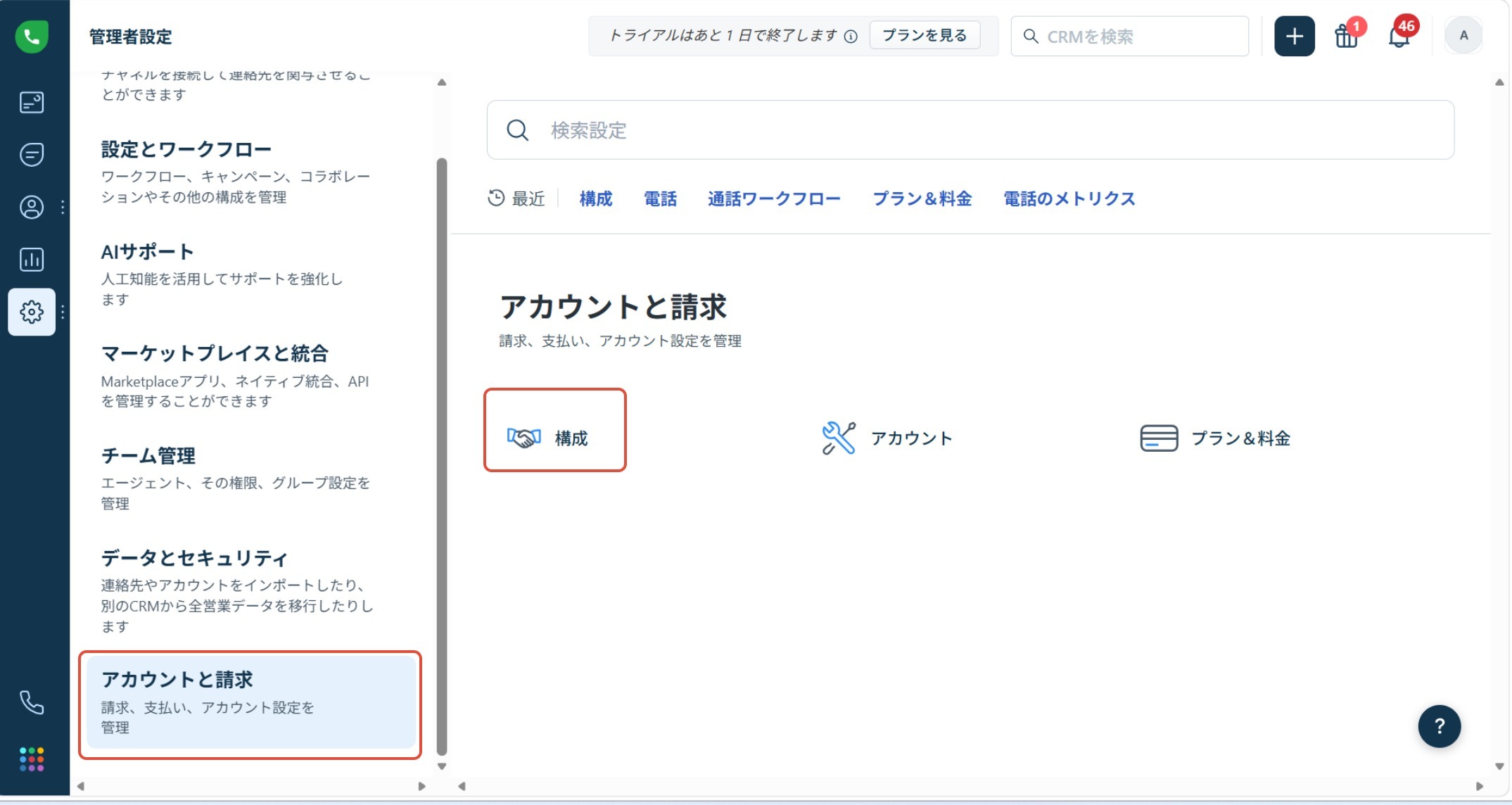Open the help question mark bubble
The width and height of the screenshot is (1512, 805).
(x=1439, y=726)
